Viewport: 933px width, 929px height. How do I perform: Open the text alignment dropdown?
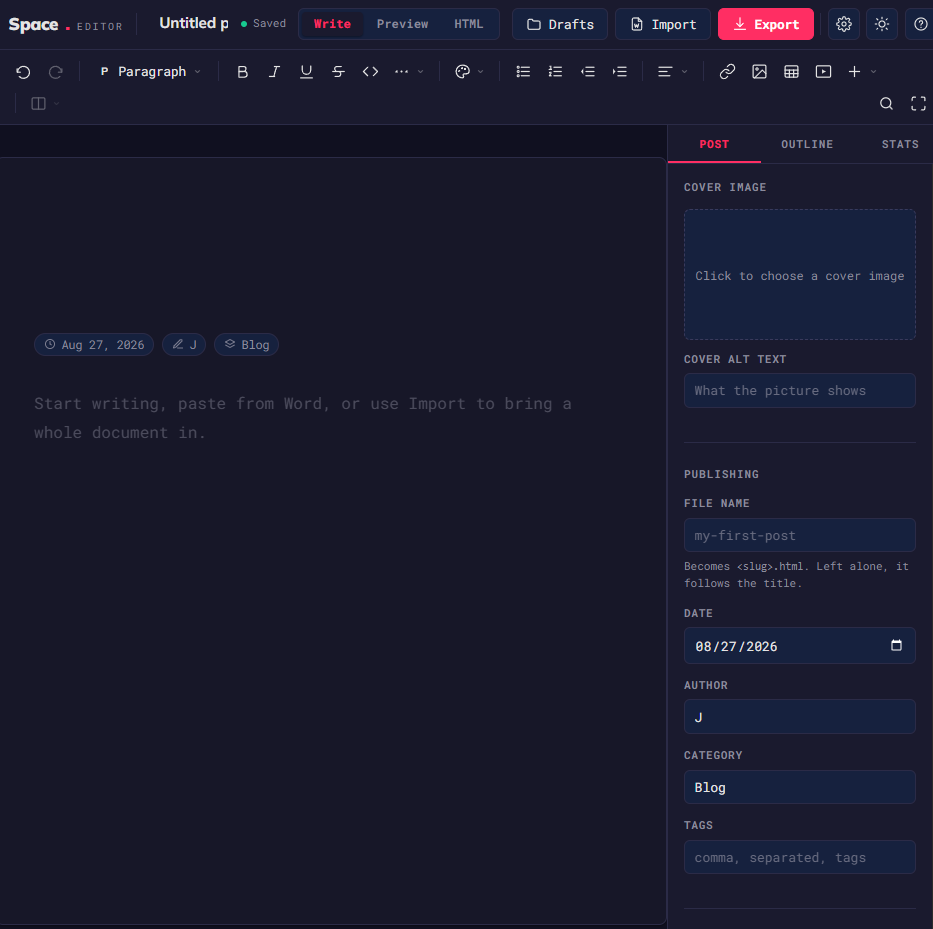pyautogui.click(x=672, y=72)
